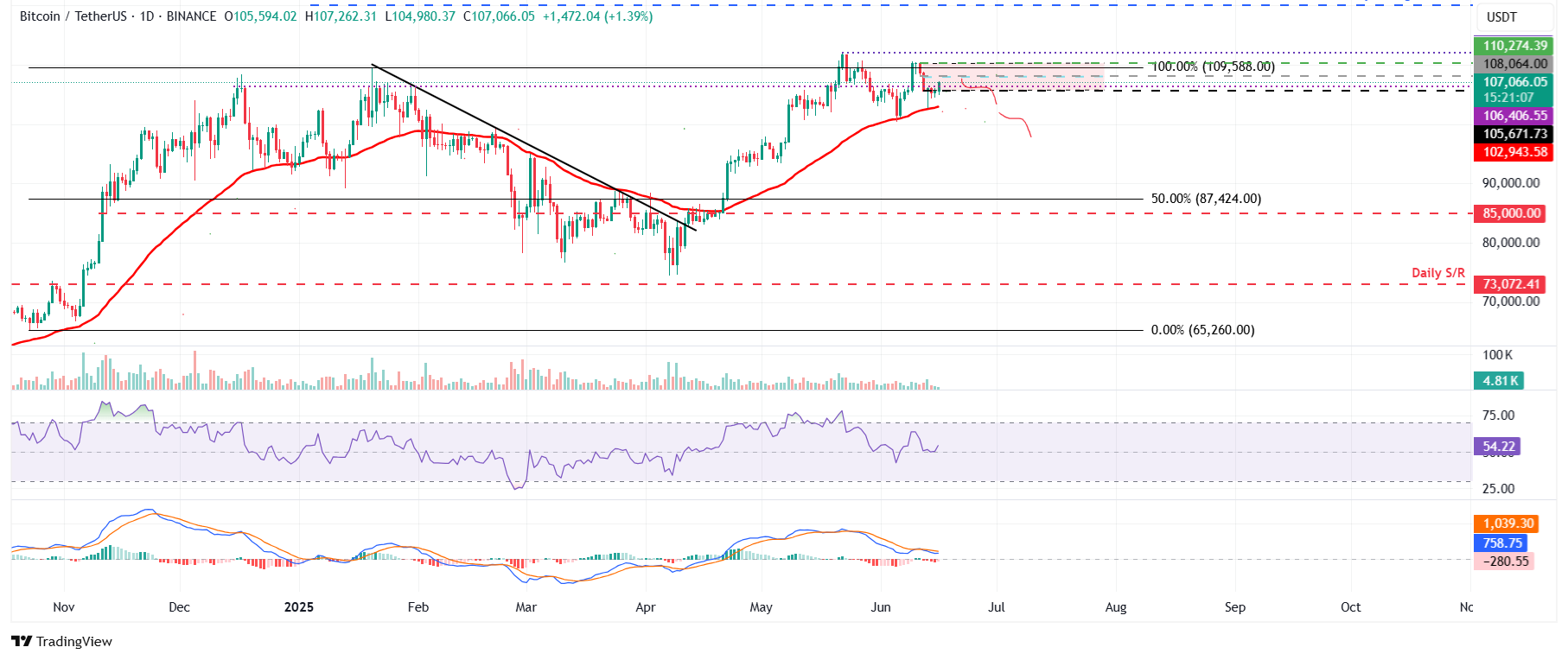
Task: Open the USDT currency selector
Action: point(1501,17)
